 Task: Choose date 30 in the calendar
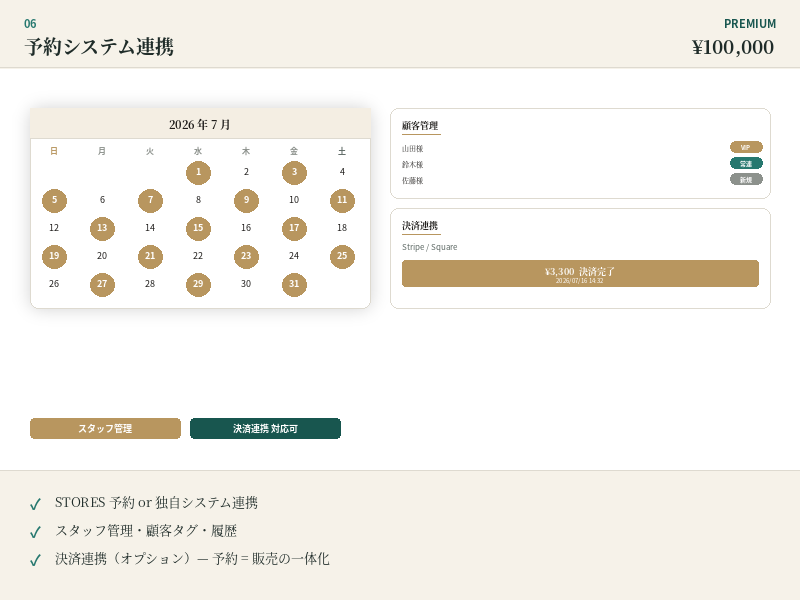[246, 284]
